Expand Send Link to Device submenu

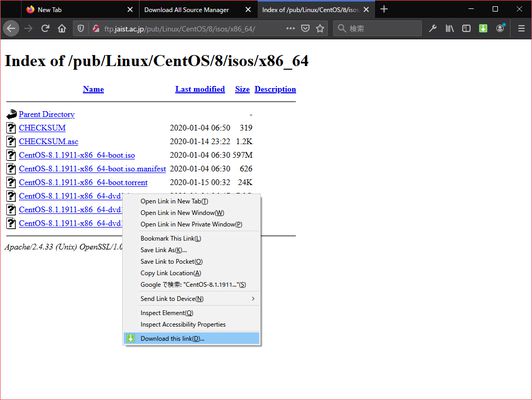192,299
